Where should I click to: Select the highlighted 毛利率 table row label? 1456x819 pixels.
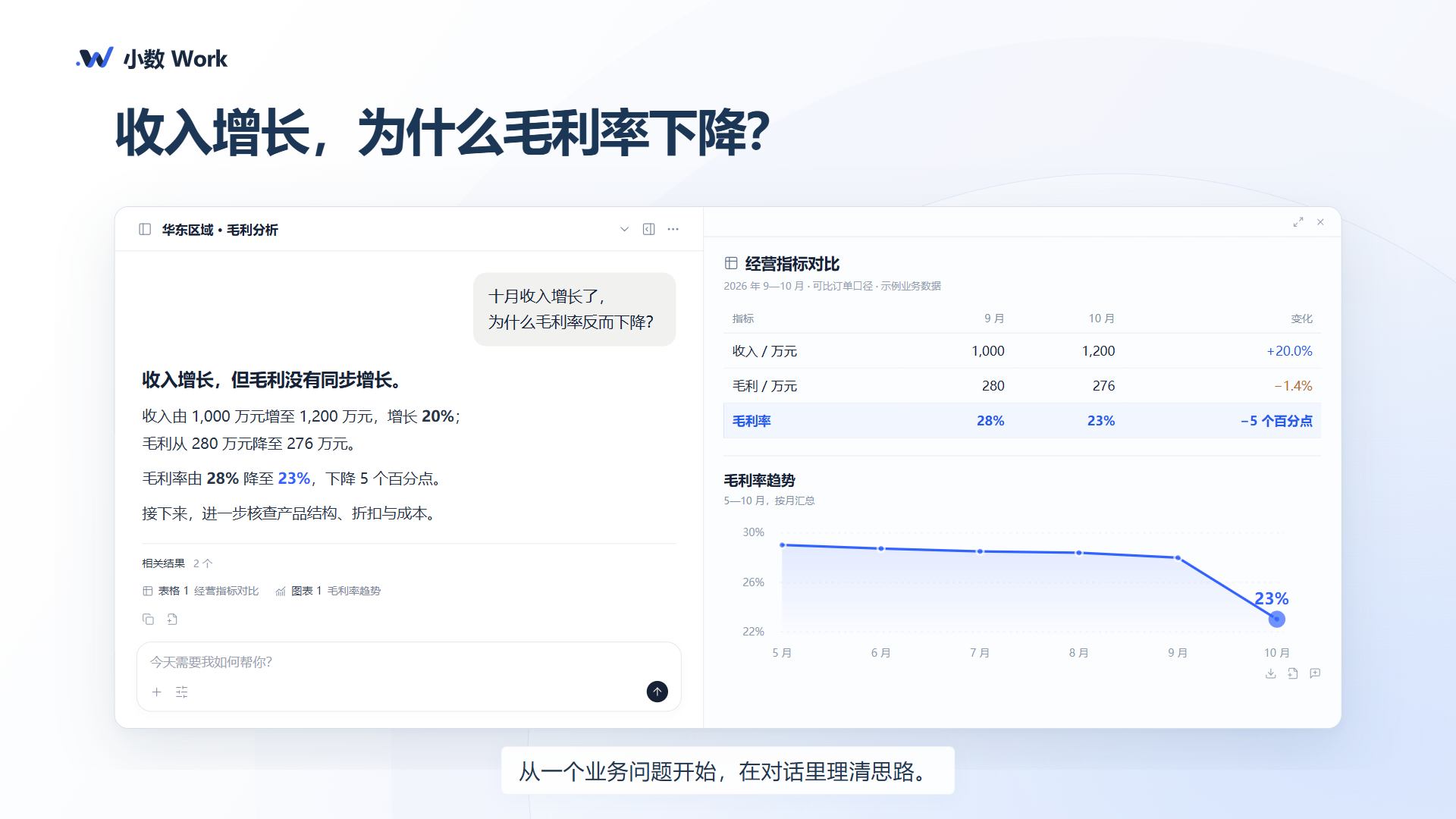752,421
